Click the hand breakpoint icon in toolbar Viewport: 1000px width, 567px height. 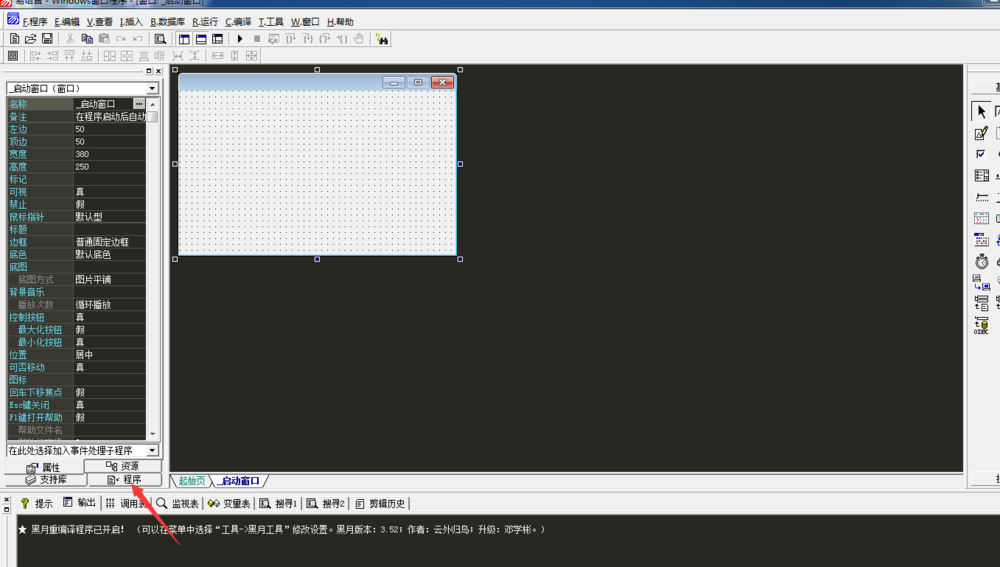(x=359, y=39)
